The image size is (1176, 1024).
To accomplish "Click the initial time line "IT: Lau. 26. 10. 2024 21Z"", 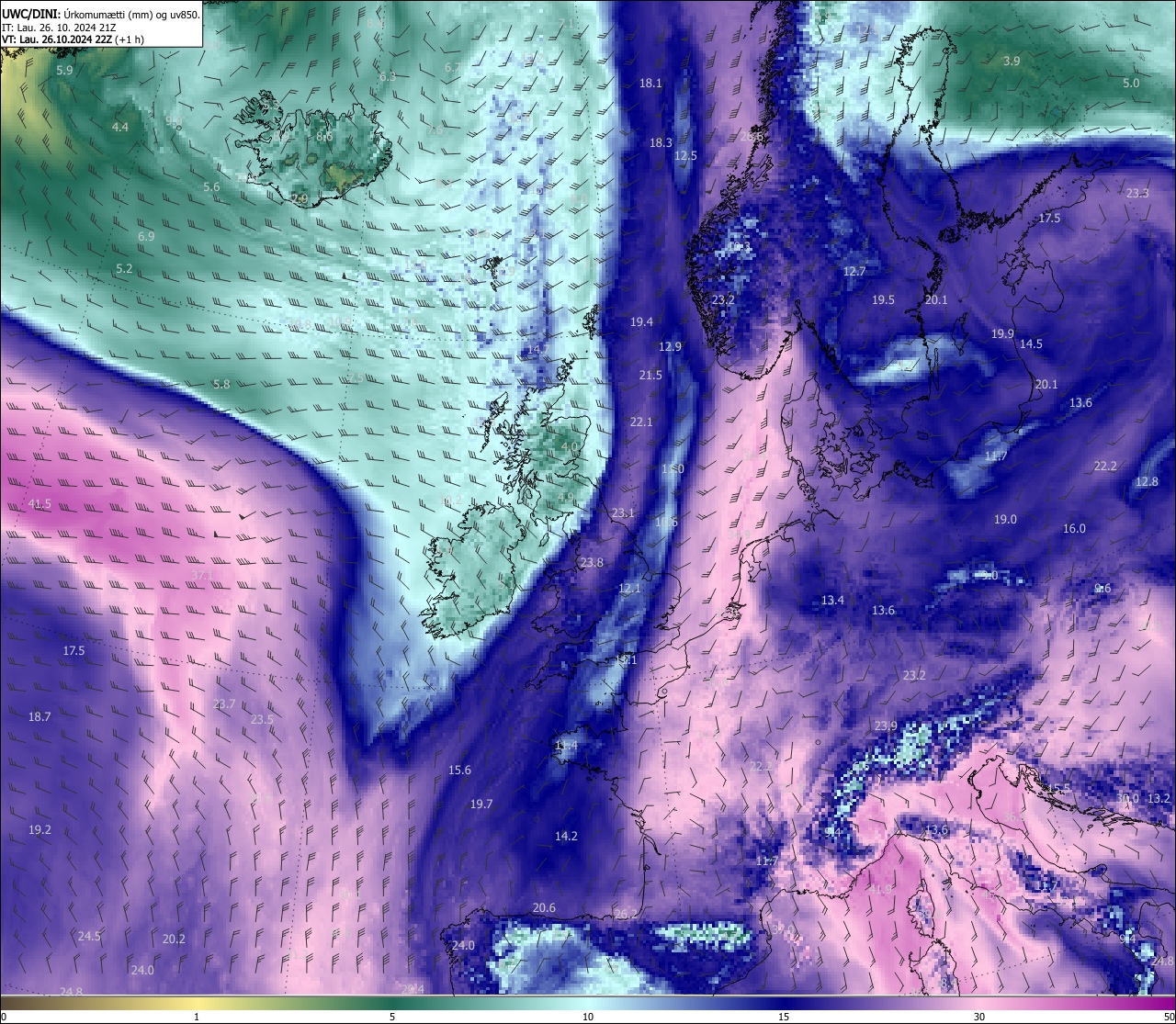I will 59,28.
